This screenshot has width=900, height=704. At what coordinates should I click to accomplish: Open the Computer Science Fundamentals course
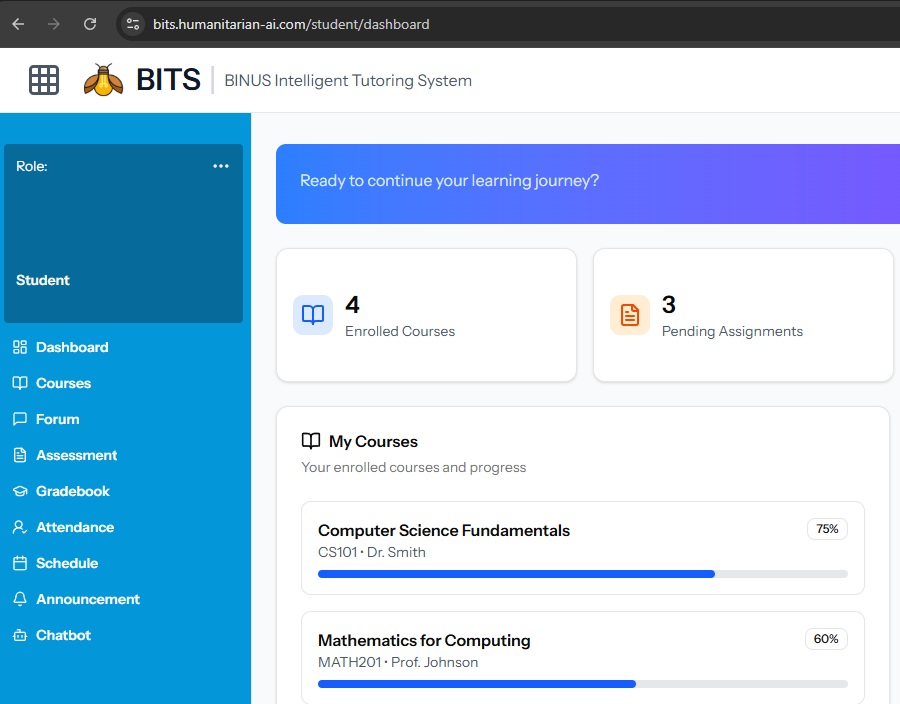click(444, 531)
